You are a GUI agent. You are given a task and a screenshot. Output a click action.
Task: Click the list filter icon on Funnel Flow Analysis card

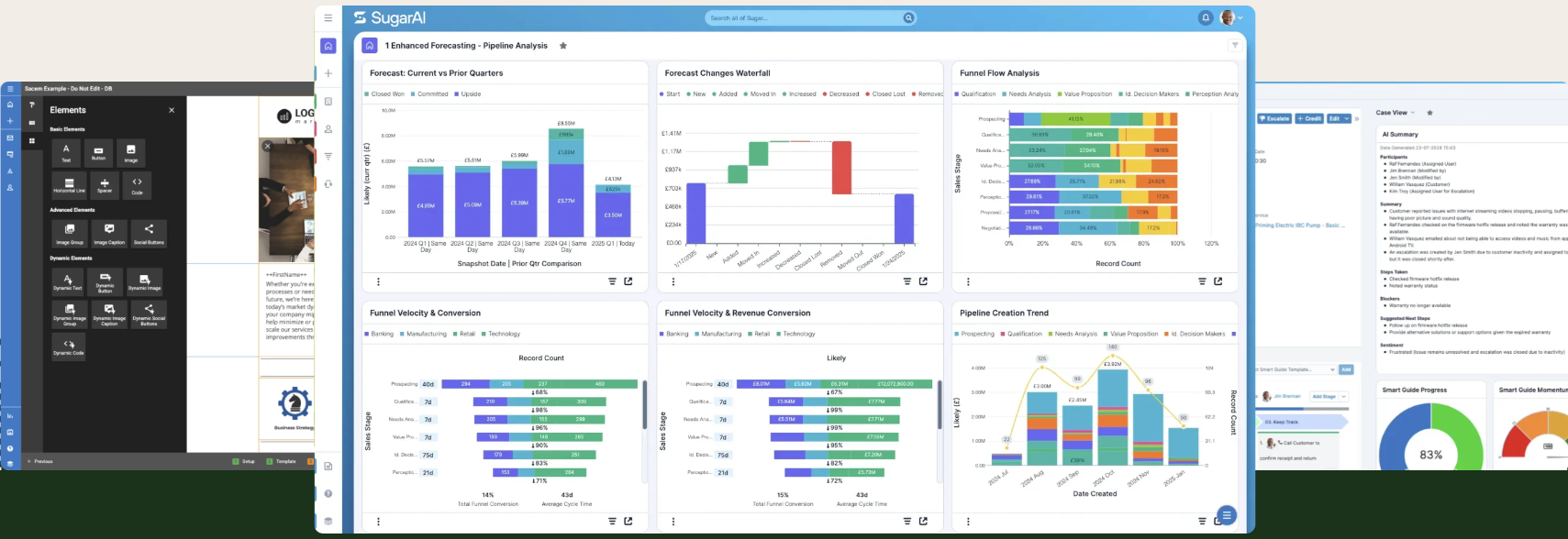pyautogui.click(x=1202, y=281)
